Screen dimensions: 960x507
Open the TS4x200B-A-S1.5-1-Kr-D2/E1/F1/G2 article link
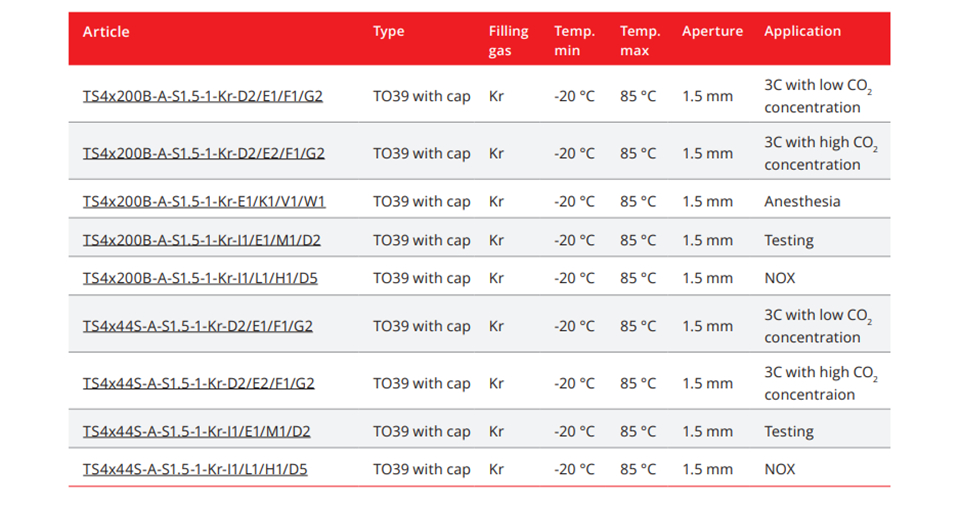[x=203, y=97]
